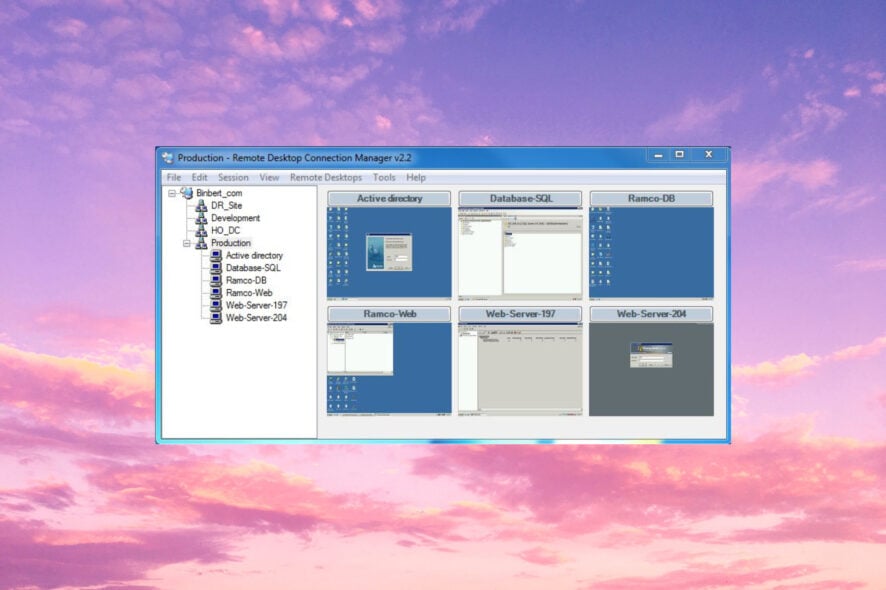The width and height of the screenshot is (886, 590).
Task: Select Ramco-Web tree entry
Action: pos(249,293)
